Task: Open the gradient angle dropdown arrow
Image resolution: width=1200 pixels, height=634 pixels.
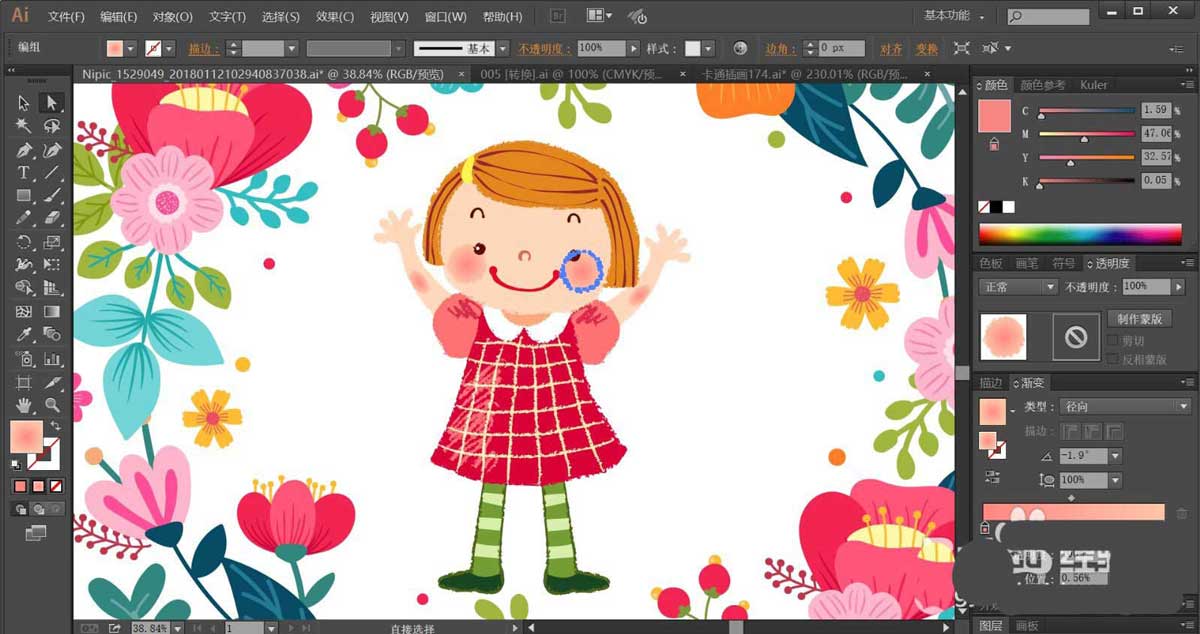Action: (1115, 456)
